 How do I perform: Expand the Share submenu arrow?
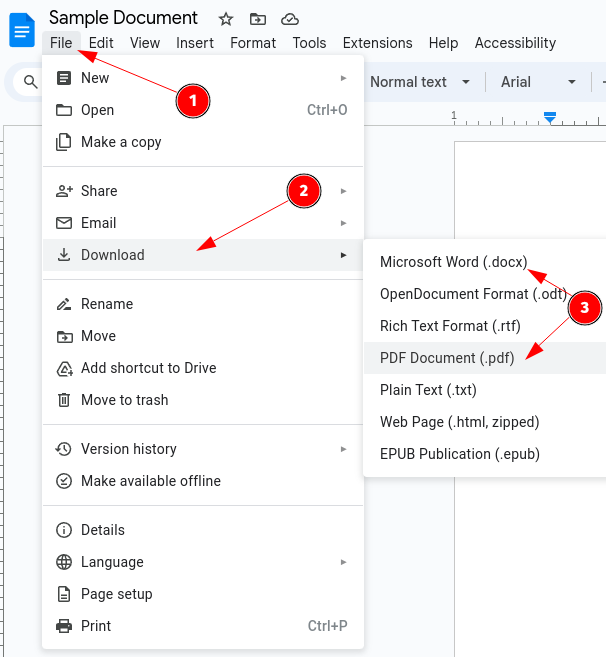click(343, 191)
